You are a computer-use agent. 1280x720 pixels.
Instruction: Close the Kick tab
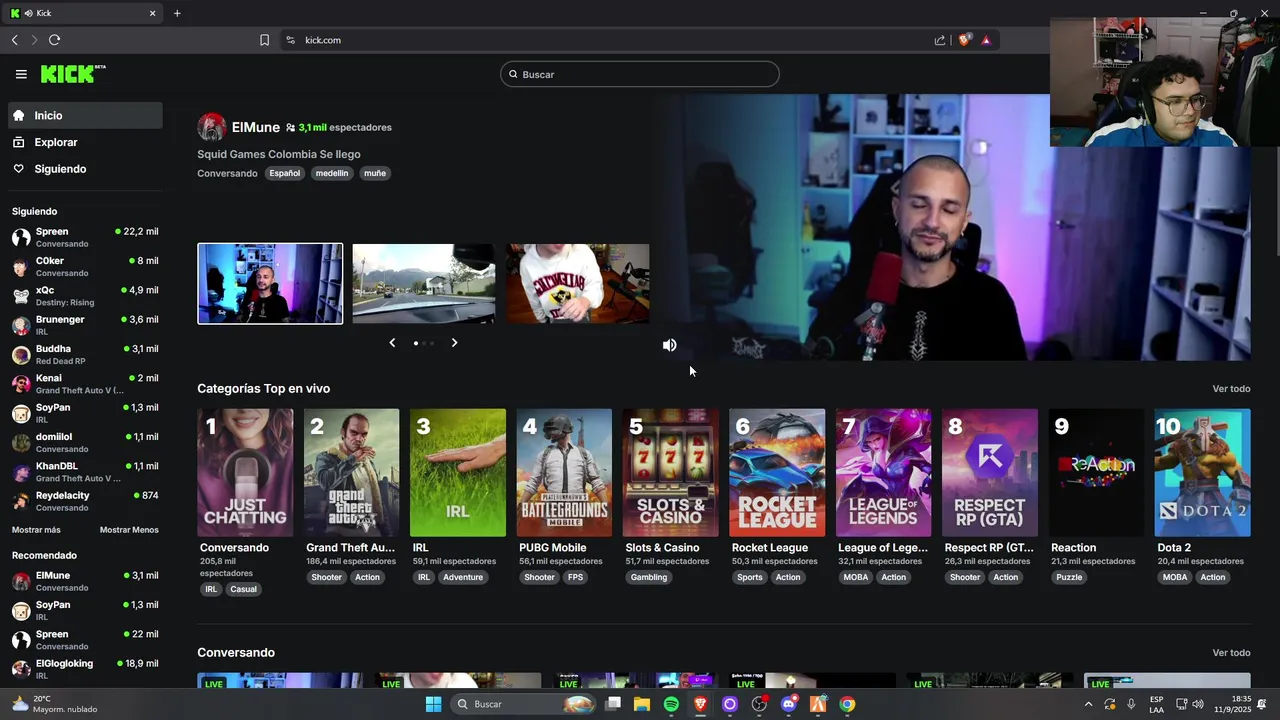click(x=153, y=13)
